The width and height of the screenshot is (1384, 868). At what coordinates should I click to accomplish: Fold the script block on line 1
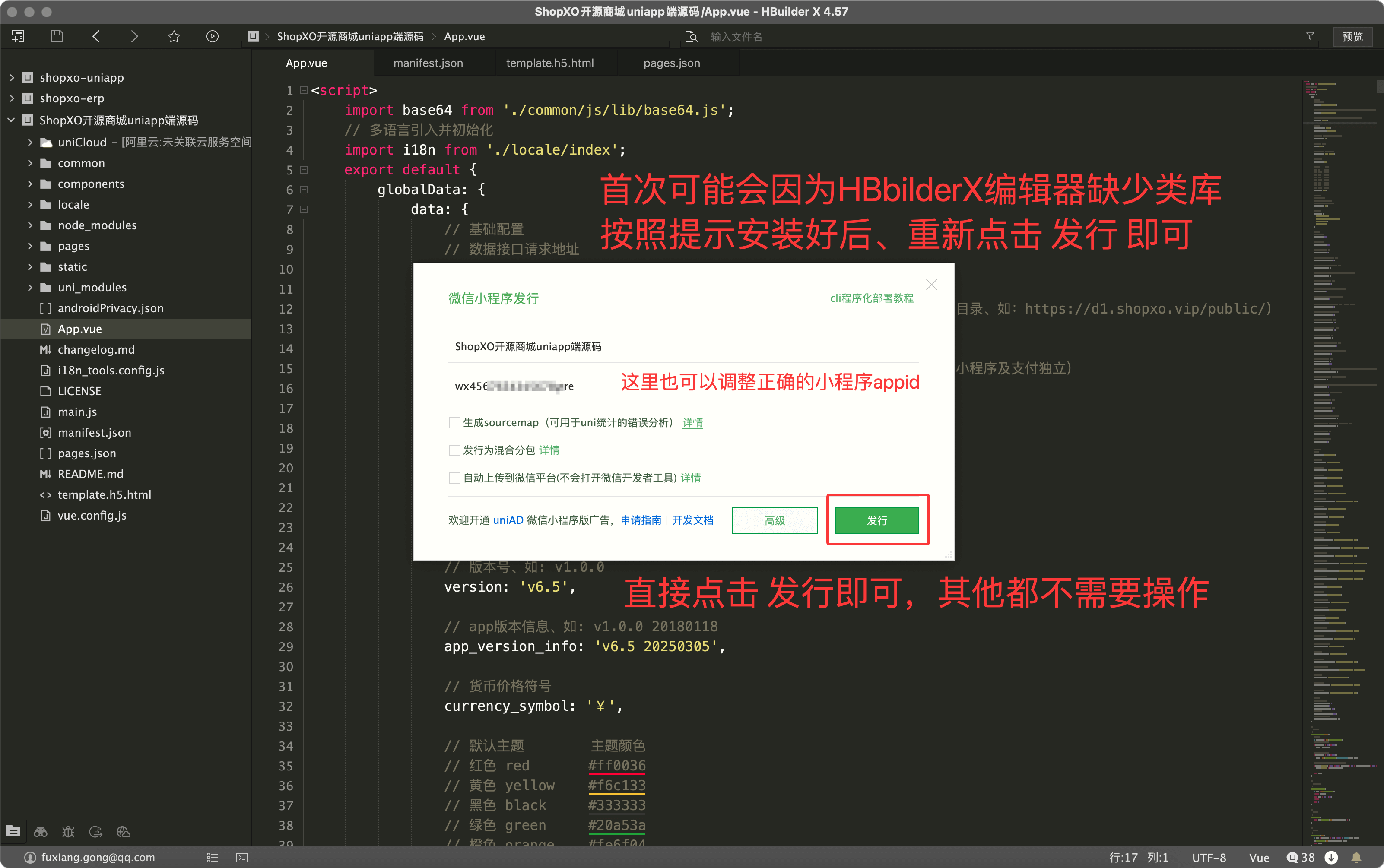pos(304,90)
